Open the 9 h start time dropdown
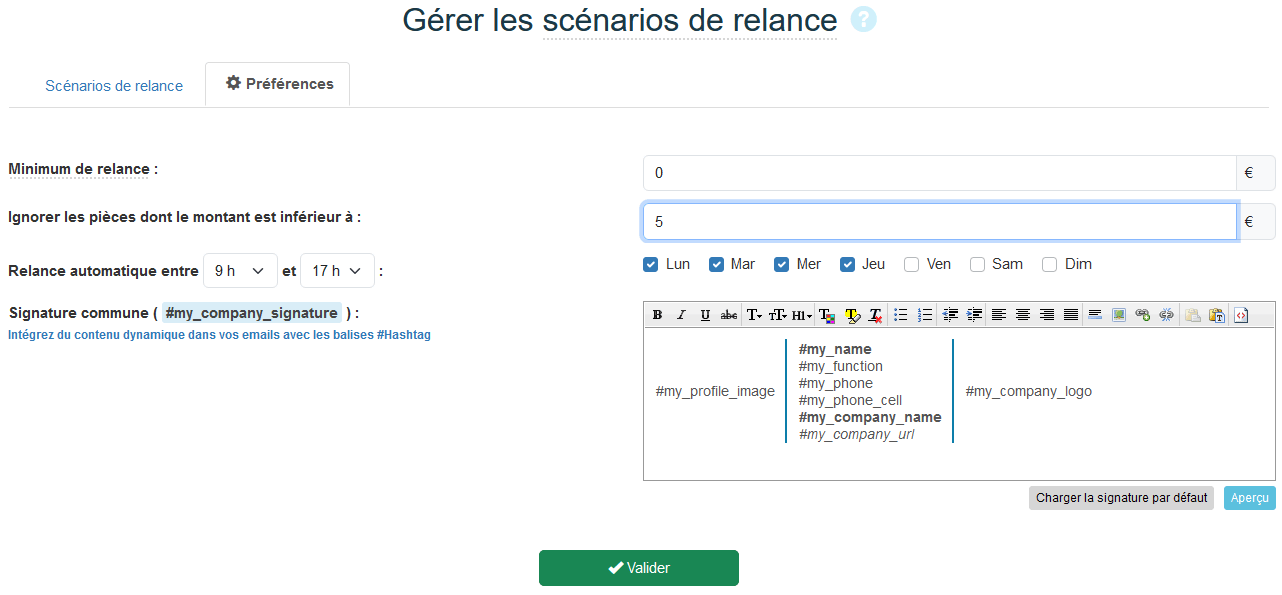This screenshot has height=595, width=1282. tap(240, 269)
